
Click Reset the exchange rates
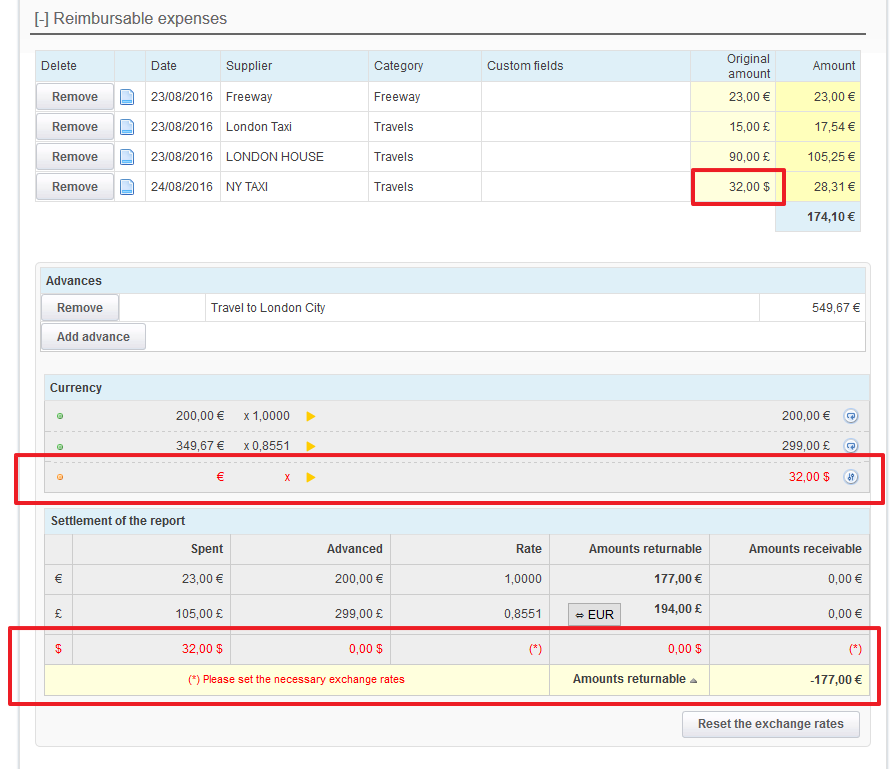[x=771, y=724]
